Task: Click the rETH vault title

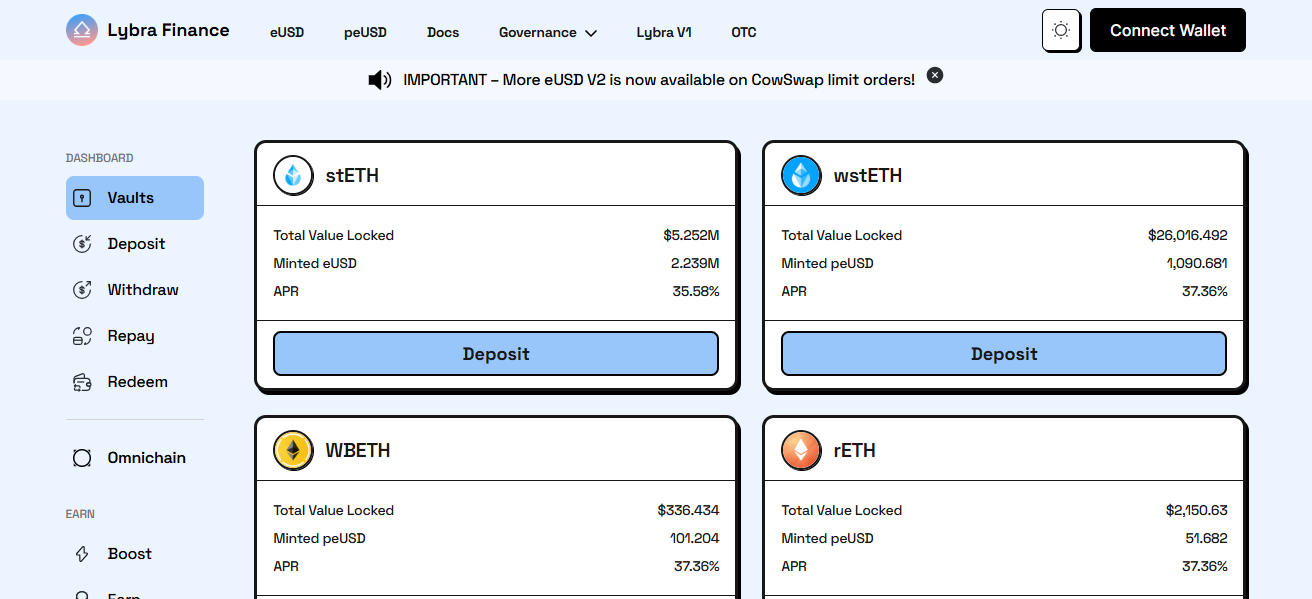Action: (855, 451)
